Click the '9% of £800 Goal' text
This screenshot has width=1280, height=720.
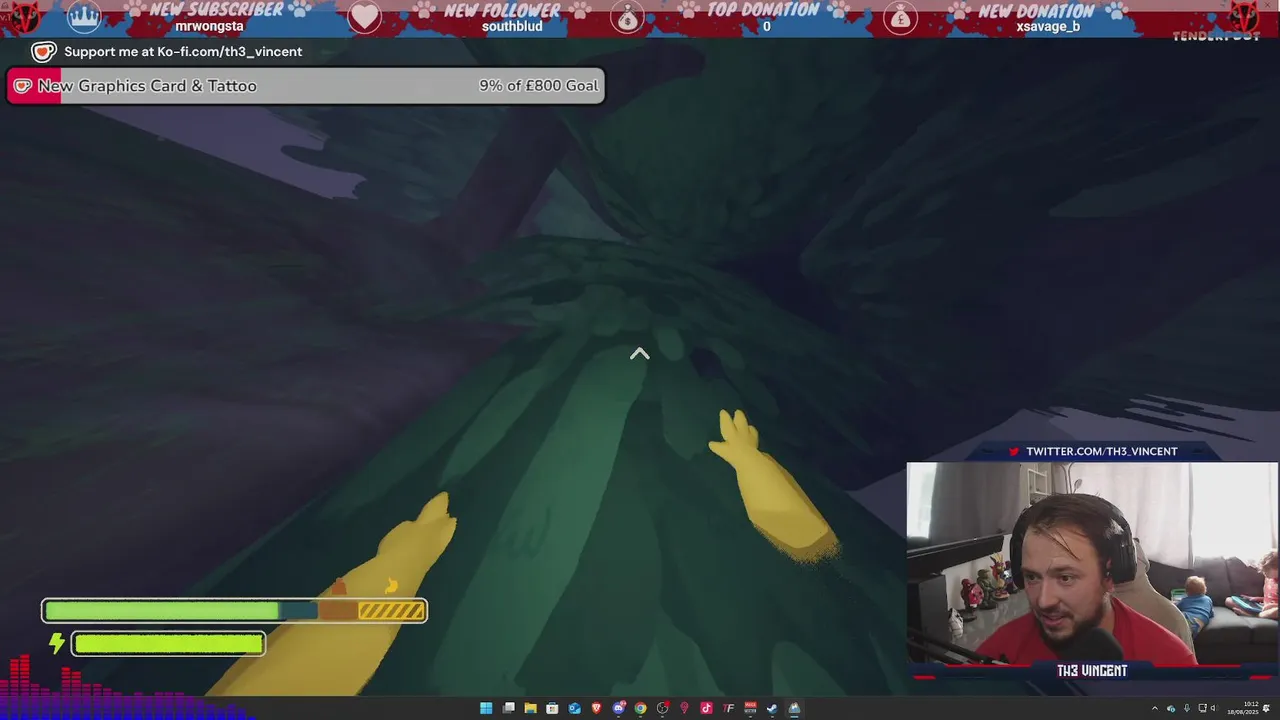point(538,86)
